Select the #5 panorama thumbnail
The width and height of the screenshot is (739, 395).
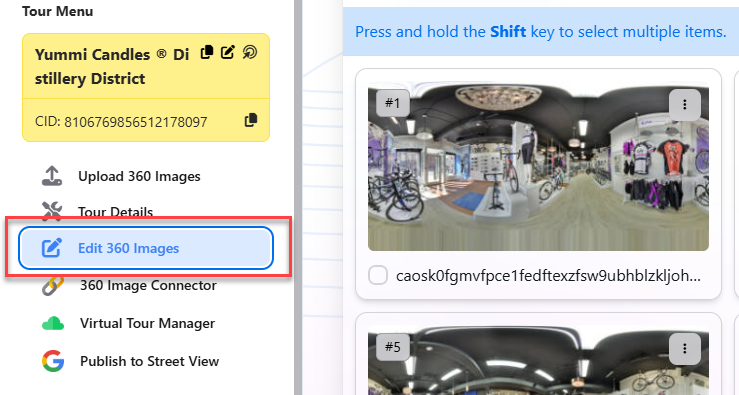538,360
